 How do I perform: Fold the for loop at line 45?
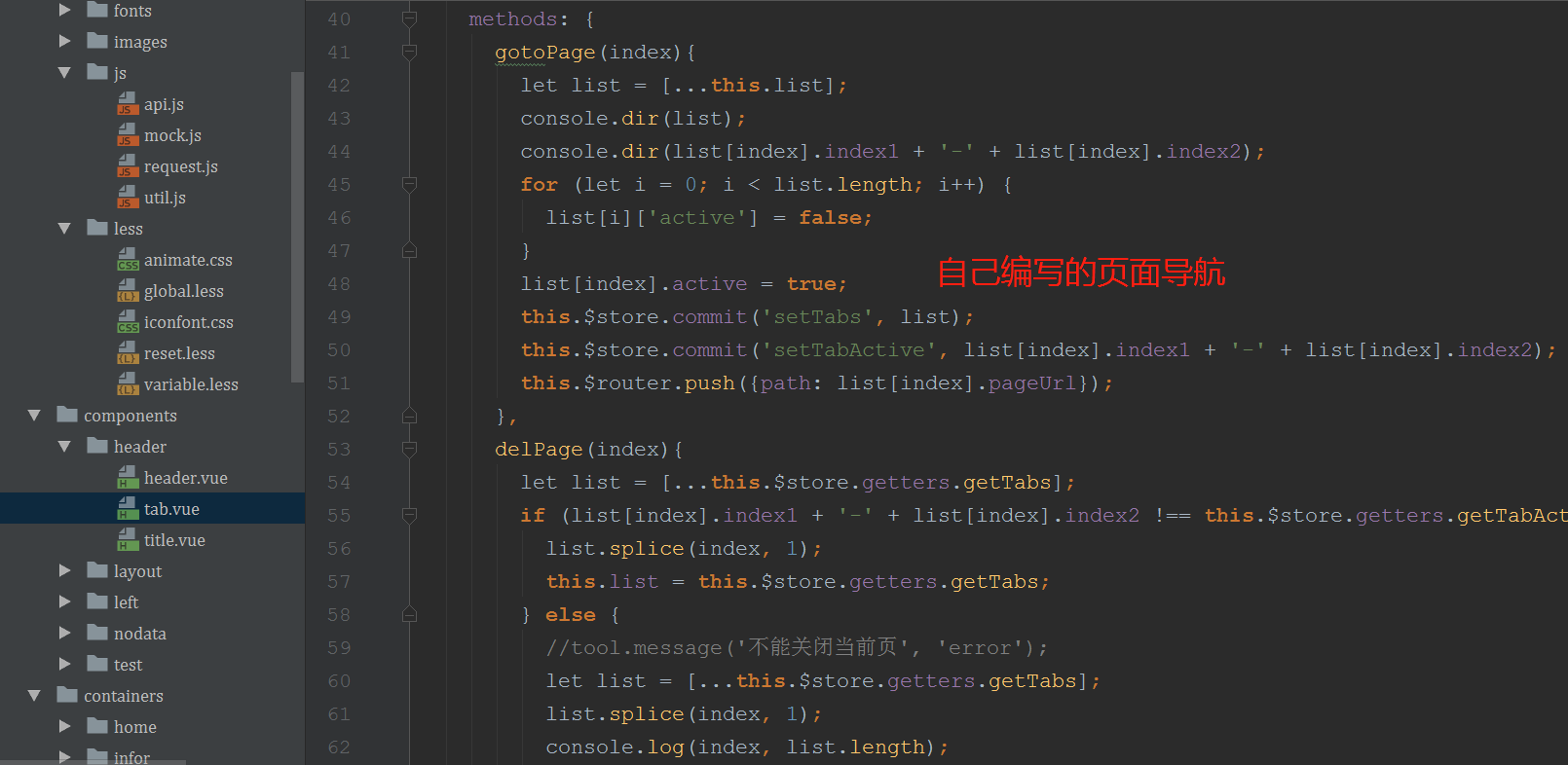coord(410,185)
